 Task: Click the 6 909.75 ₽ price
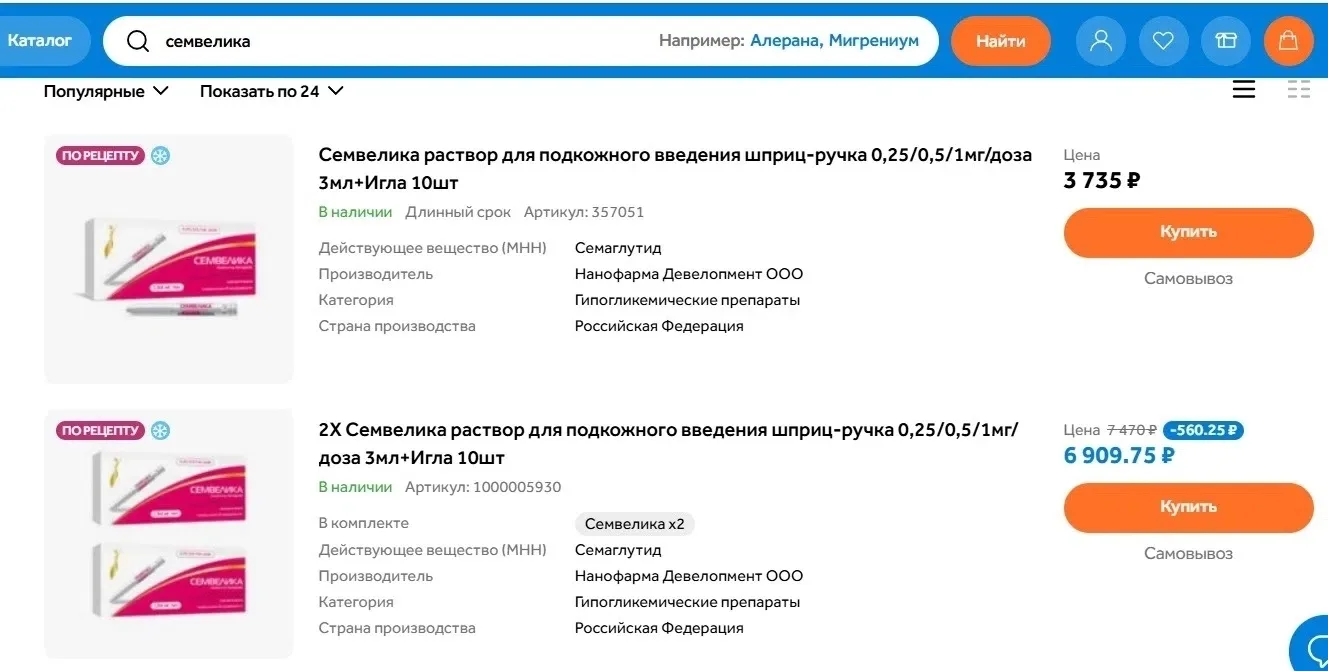[1119, 456]
